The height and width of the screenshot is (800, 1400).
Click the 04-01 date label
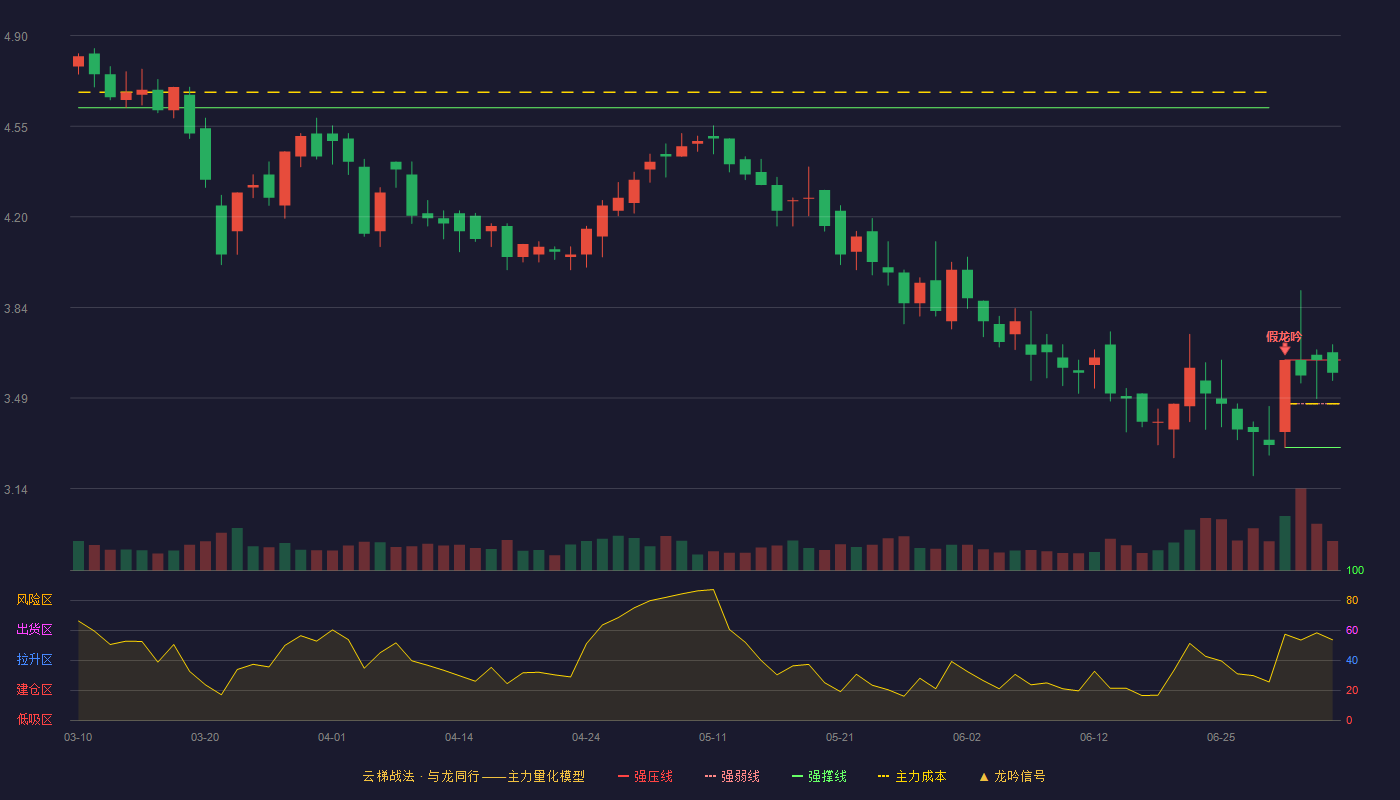coord(332,737)
